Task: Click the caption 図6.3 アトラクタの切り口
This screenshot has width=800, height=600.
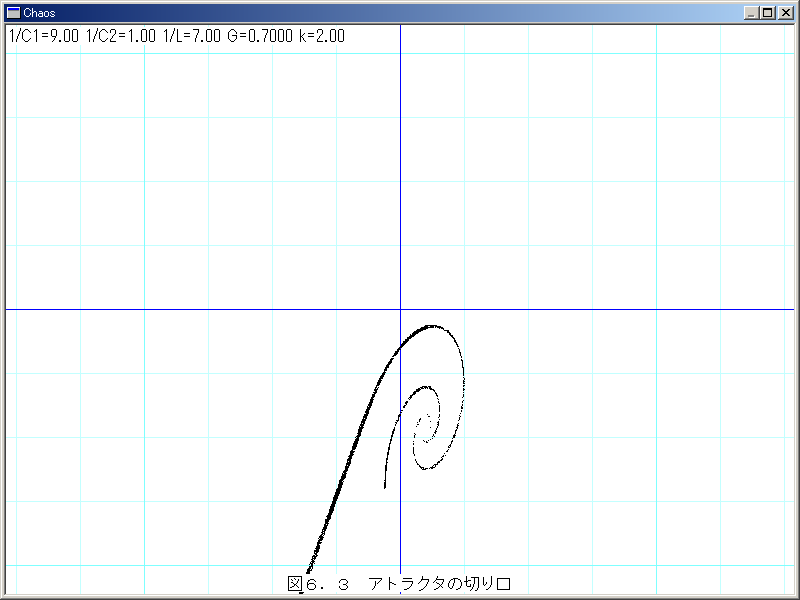Action: [399, 584]
